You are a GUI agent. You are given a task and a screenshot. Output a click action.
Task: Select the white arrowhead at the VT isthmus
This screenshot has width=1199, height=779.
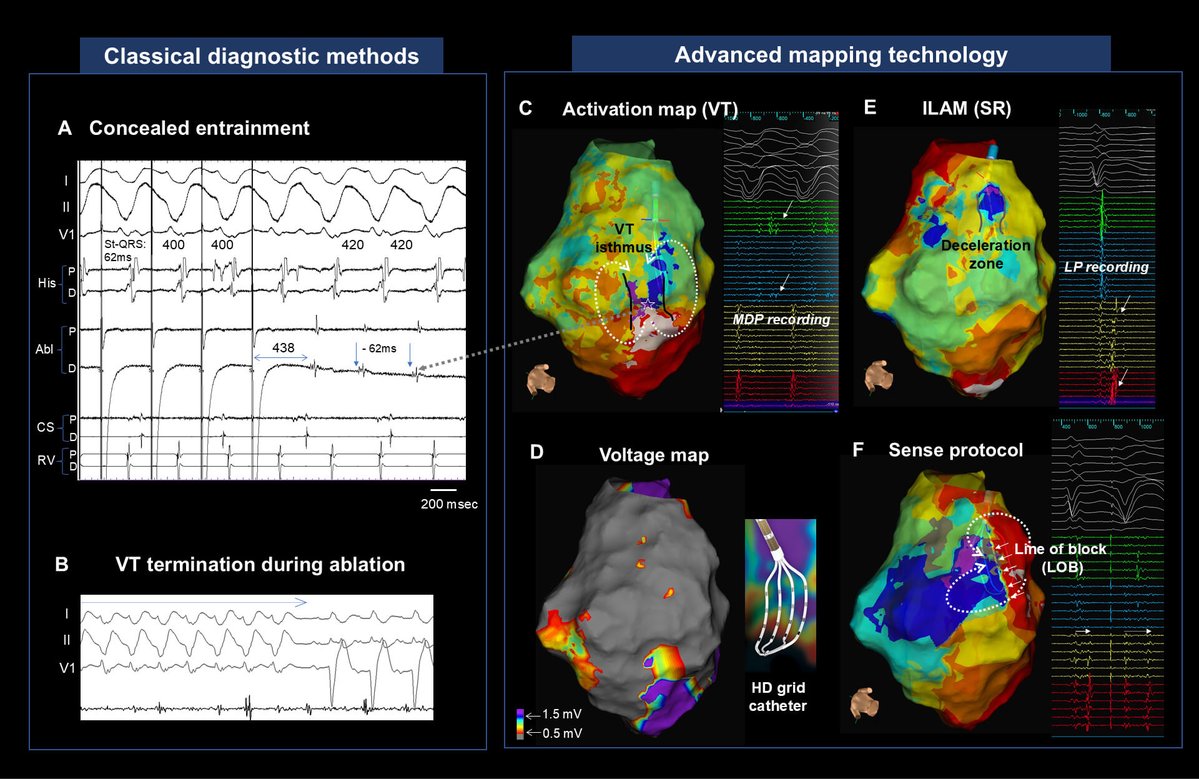click(x=625, y=266)
